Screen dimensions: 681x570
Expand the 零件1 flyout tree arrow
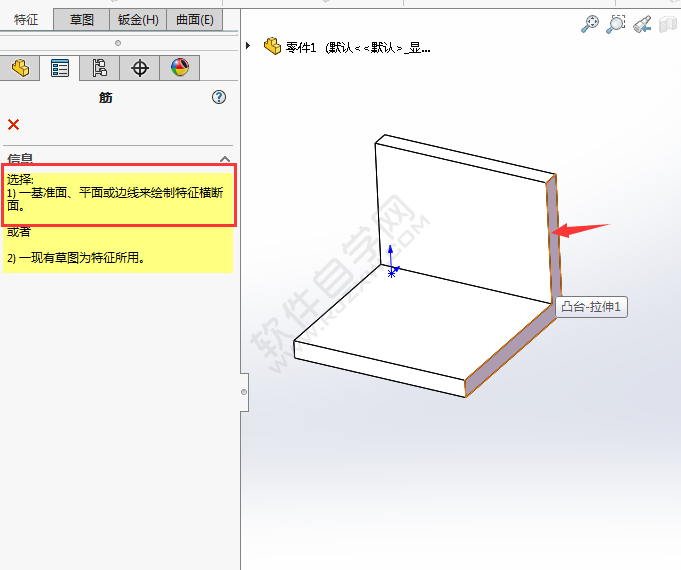click(x=248, y=45)
